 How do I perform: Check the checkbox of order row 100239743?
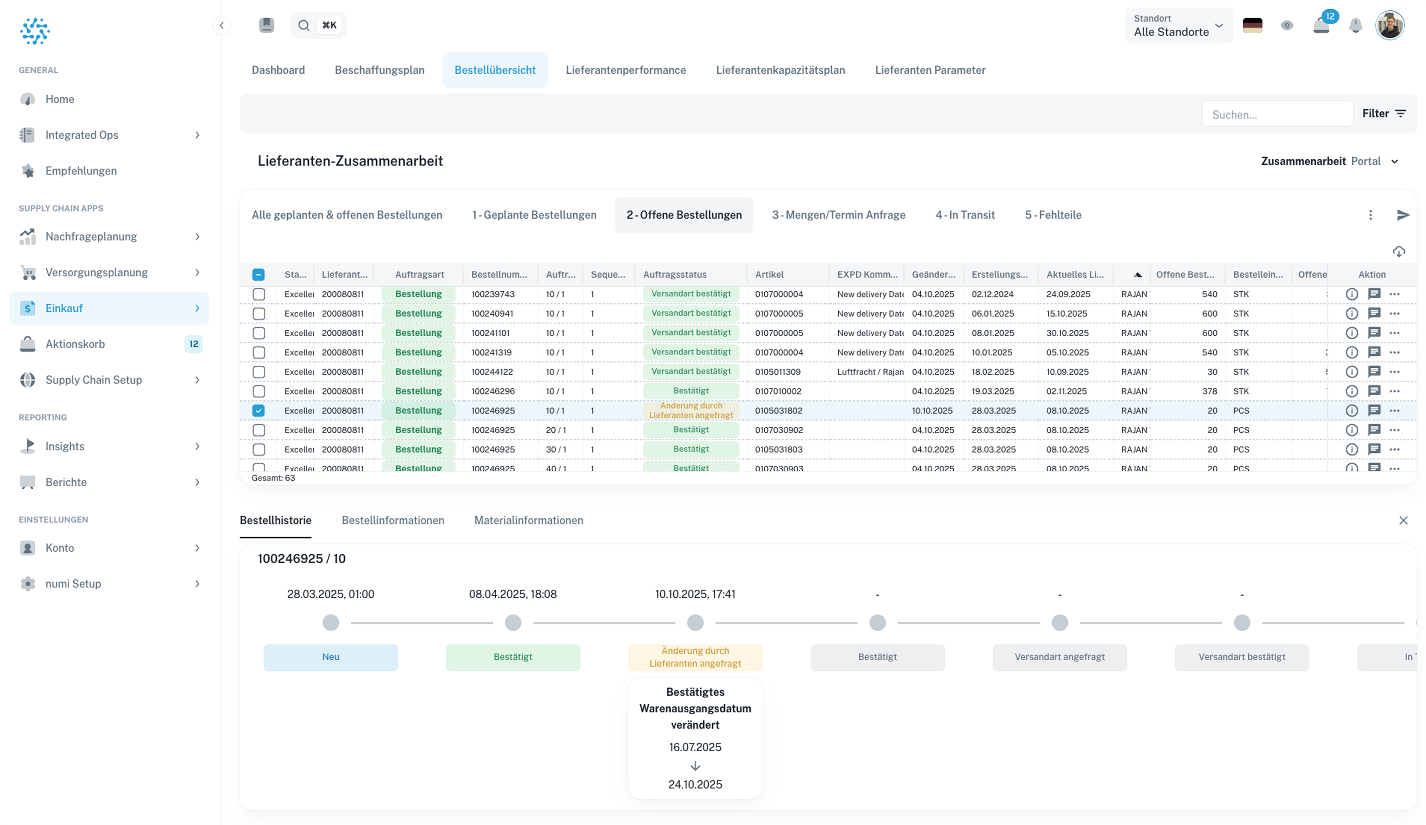[258, 294]
